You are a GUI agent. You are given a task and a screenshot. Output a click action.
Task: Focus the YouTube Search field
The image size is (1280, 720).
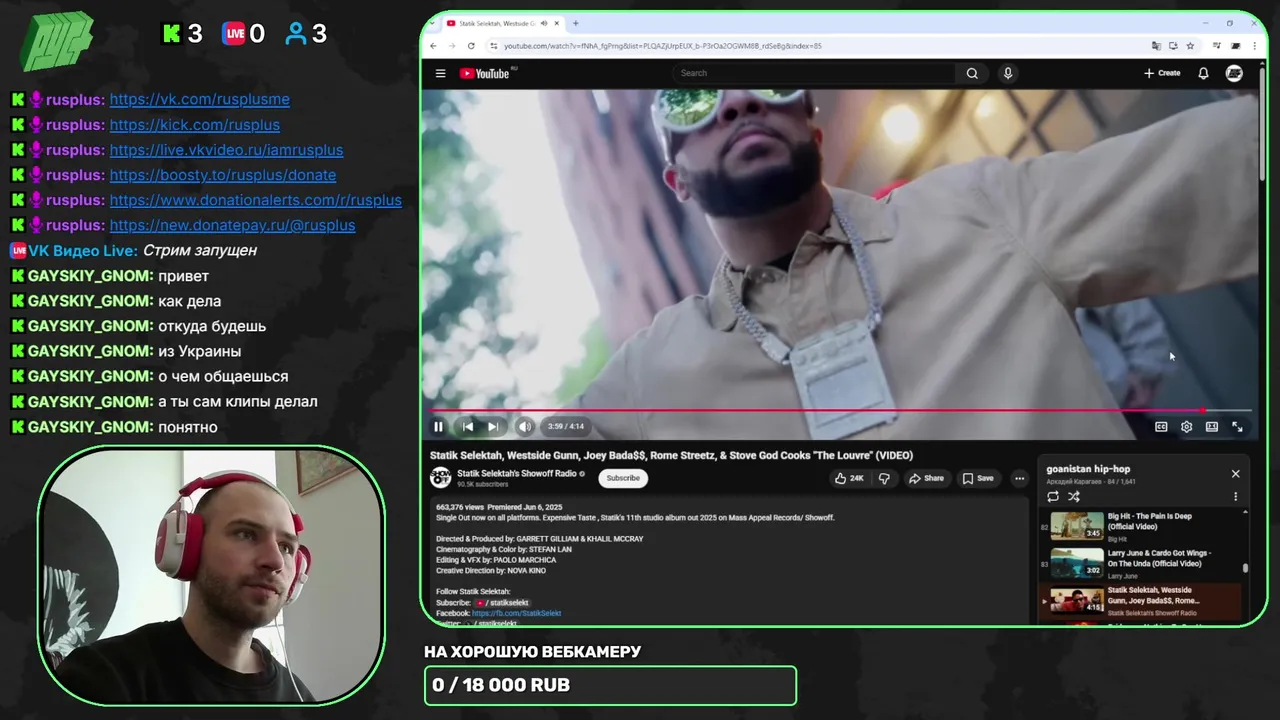tap(814, 73)
